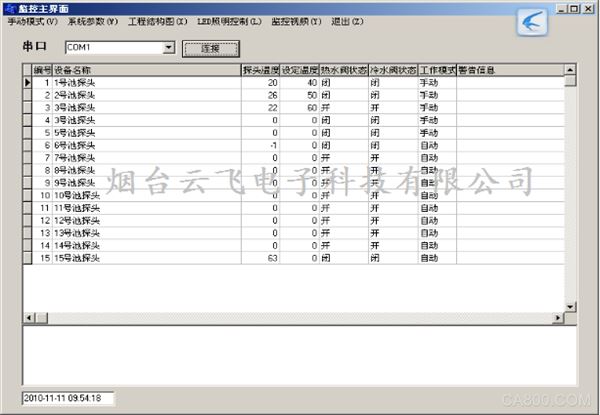Click the 连接 connect button
The height and width of the screenshot is (415, 600).
click(210, 49)
